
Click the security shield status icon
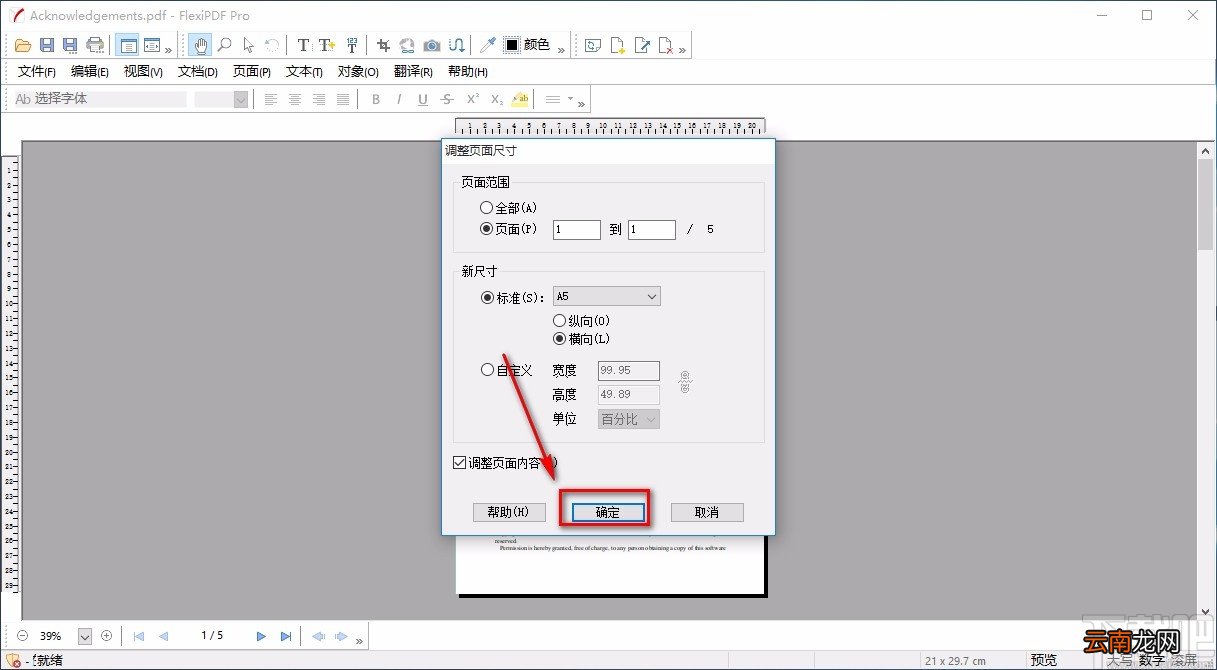pyautogui.click(x=14, y=661)
